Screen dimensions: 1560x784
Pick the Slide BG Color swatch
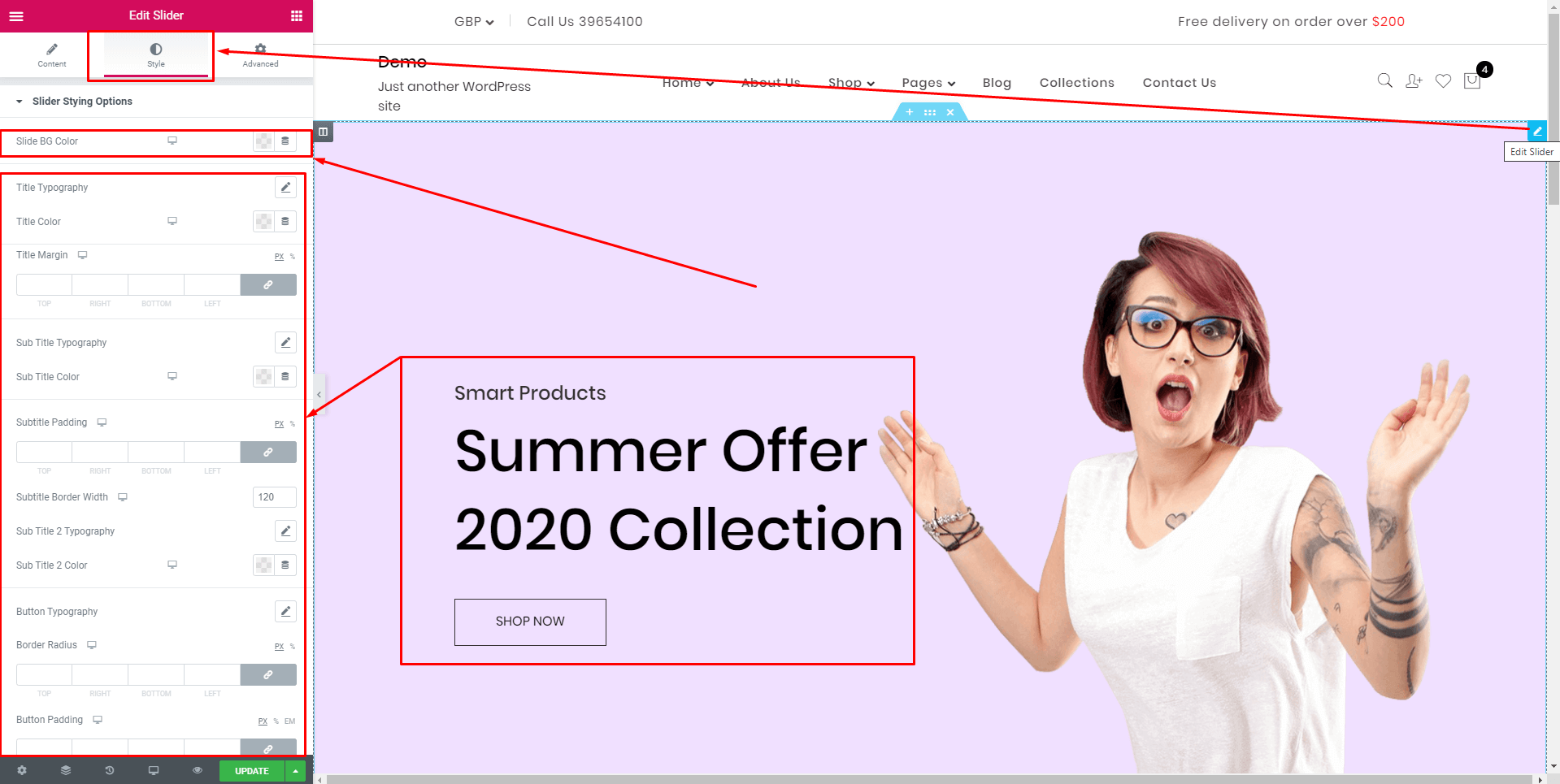pyautogui.click(x=264, y=141)
